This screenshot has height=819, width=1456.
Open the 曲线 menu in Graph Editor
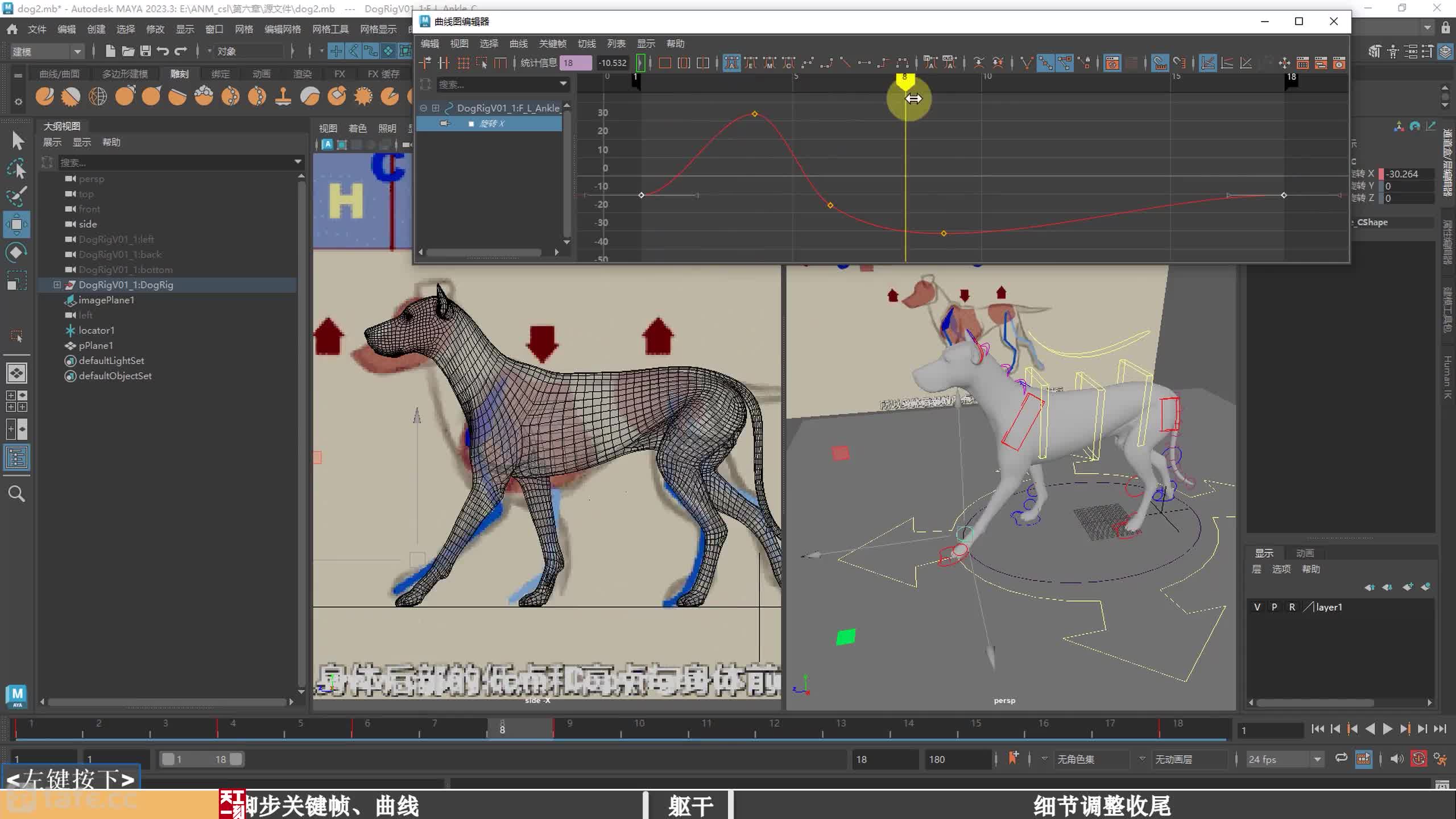coord(518,44)
